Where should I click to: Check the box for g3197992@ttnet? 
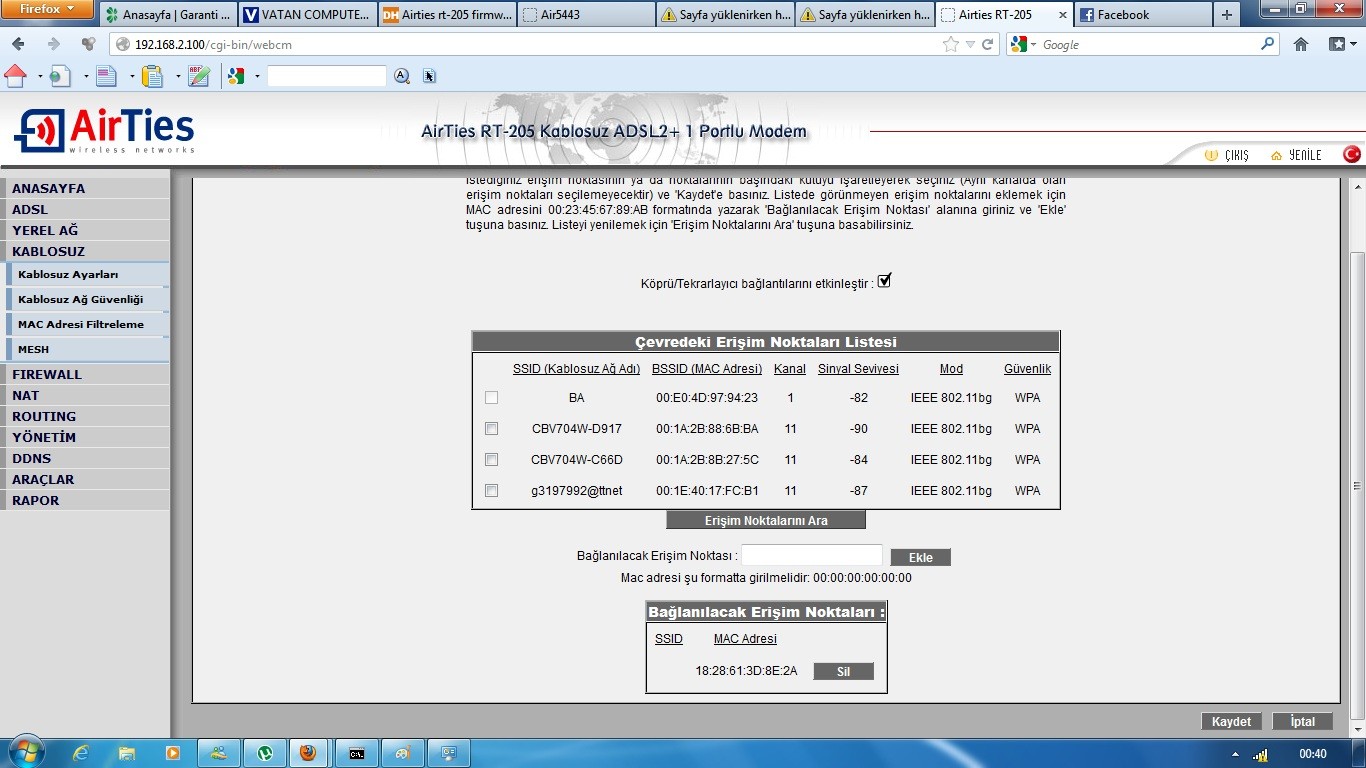point(491,490)
